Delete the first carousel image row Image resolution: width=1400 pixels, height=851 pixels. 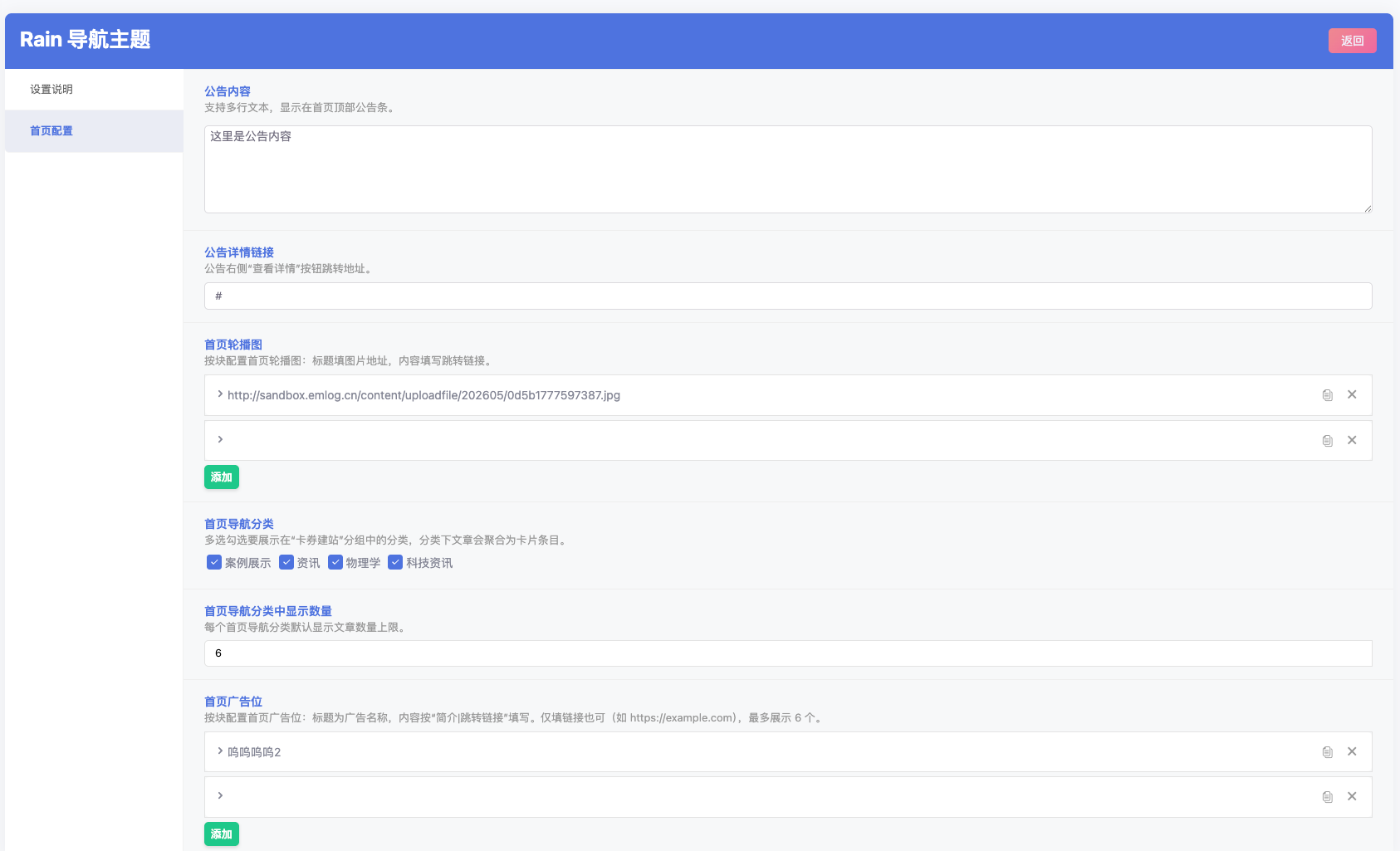[1352, 394]
